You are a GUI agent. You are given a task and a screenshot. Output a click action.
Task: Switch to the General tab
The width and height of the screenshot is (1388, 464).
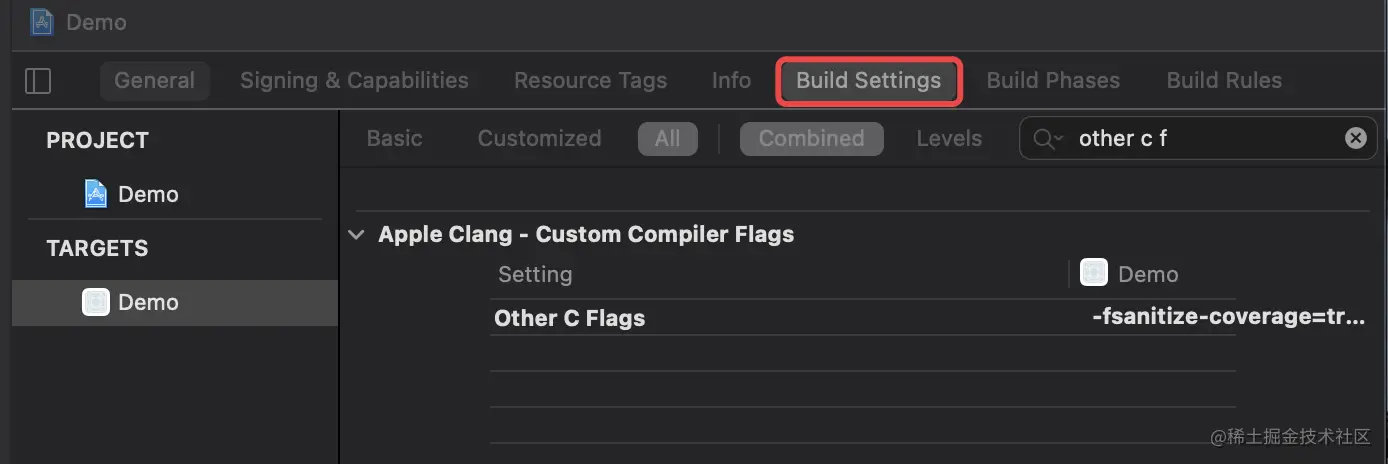click(154, 81)
